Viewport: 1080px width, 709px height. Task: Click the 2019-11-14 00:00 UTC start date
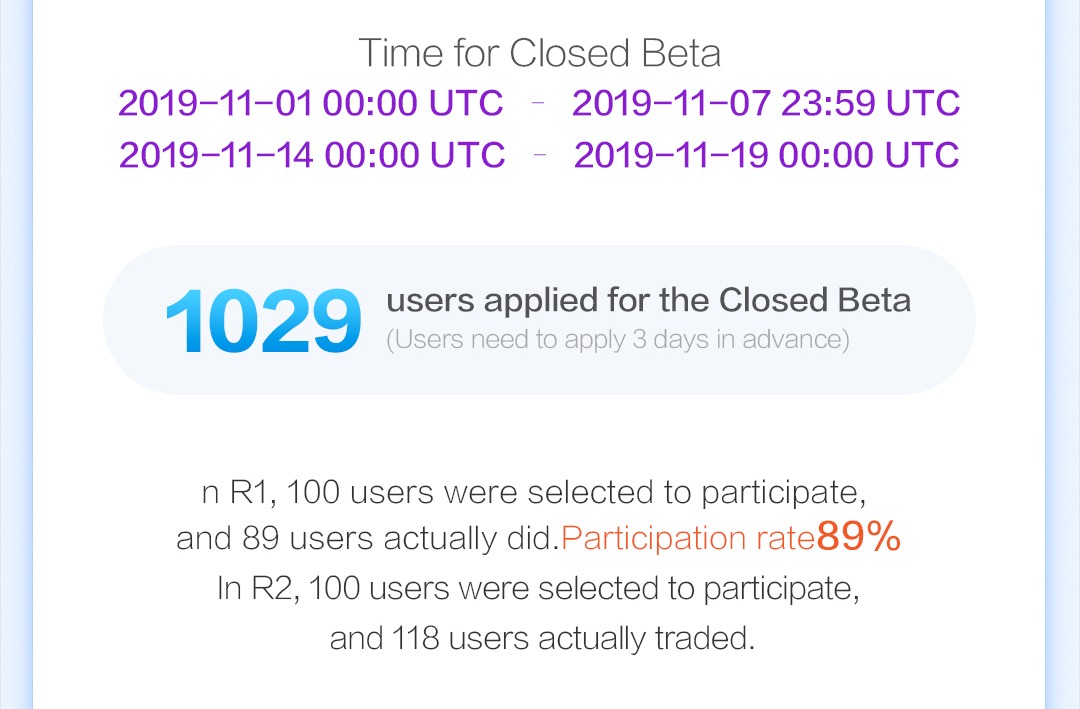point(312,155)
